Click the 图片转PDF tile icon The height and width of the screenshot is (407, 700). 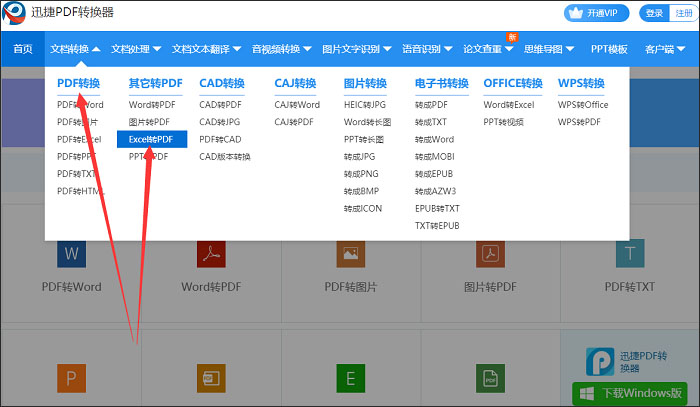(x=490, y=253)
